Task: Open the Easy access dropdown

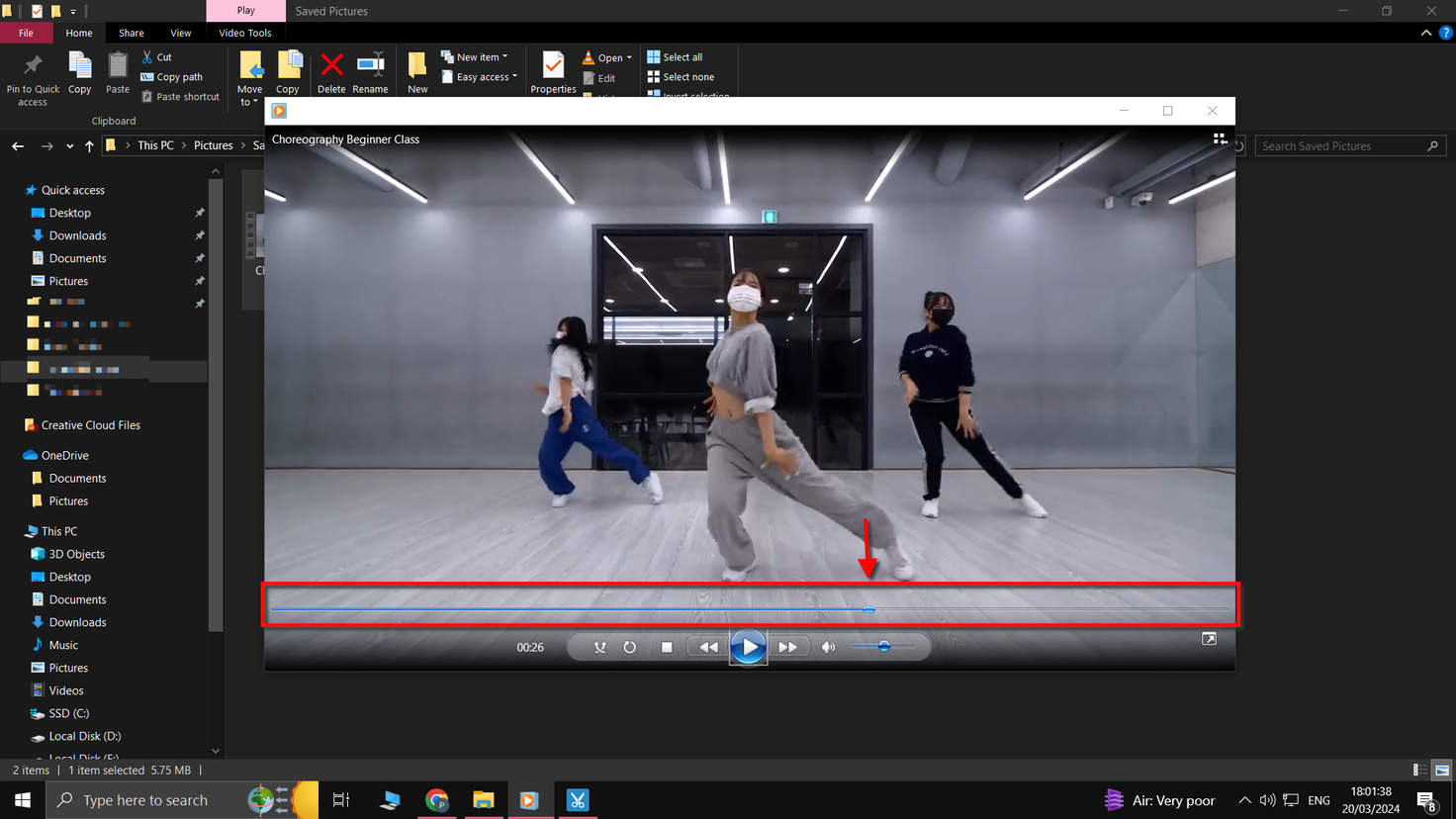Action: click(480, 77)
